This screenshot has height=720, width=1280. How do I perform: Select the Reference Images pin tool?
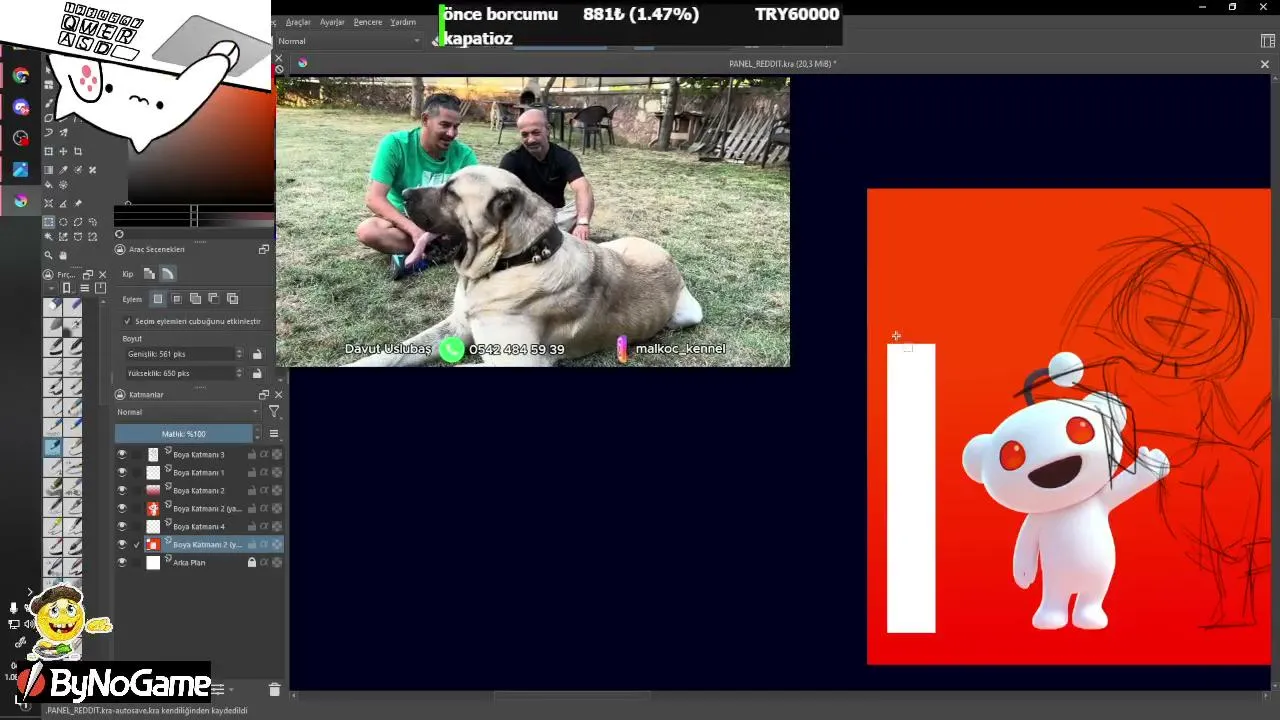(78, 203)
